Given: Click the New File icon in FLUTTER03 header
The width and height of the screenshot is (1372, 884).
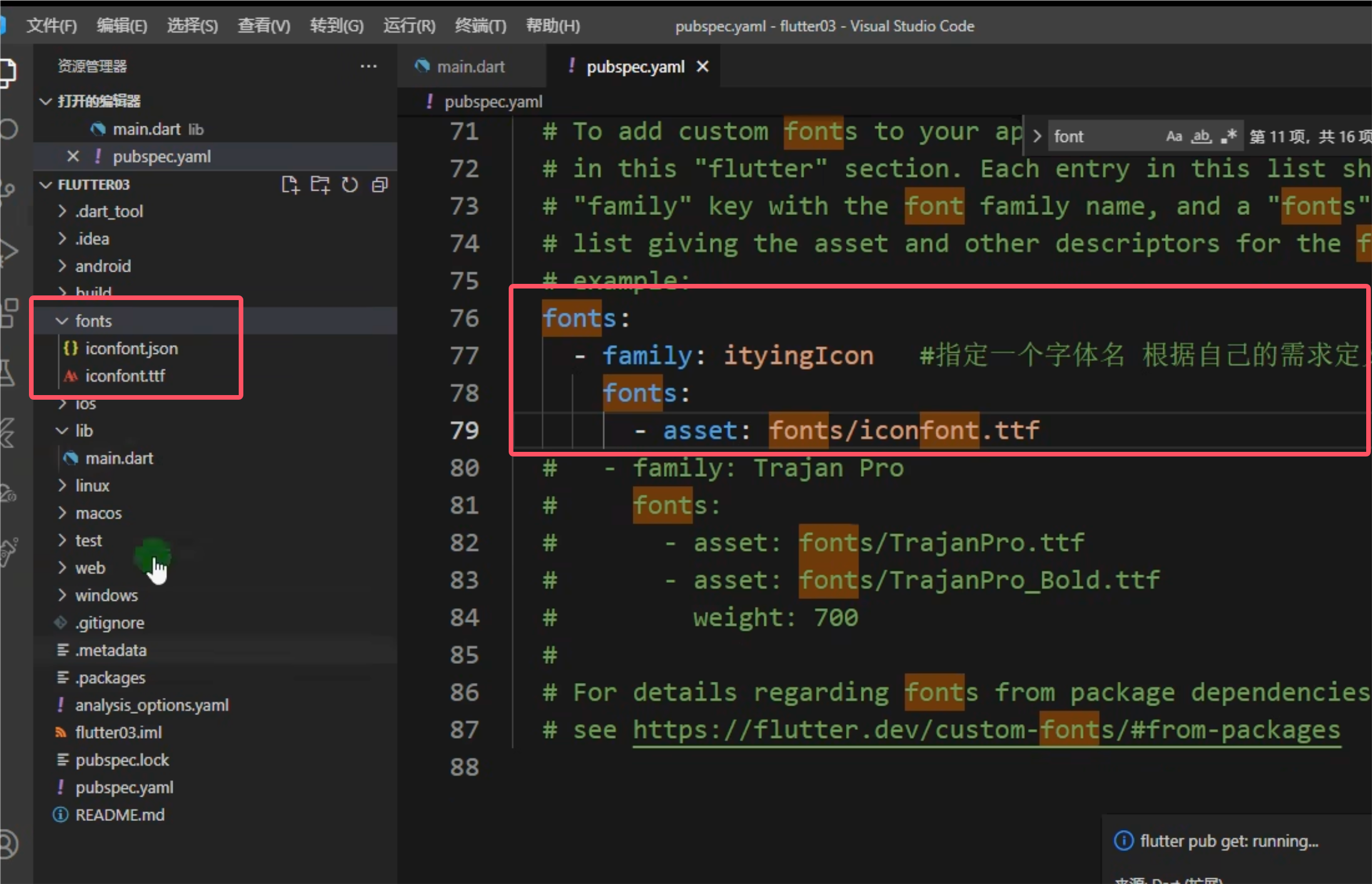Looking at the screenshot, I should click(290, 185).
